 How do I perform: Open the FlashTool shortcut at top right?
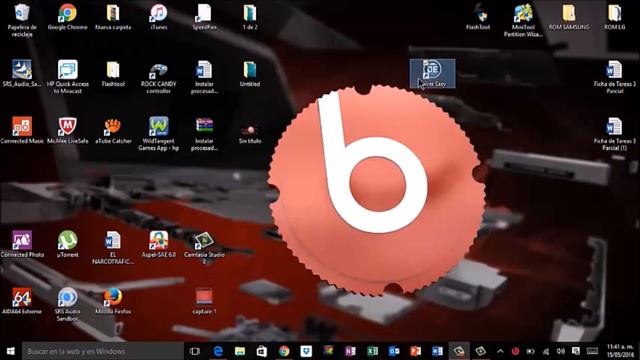(478, 16)
